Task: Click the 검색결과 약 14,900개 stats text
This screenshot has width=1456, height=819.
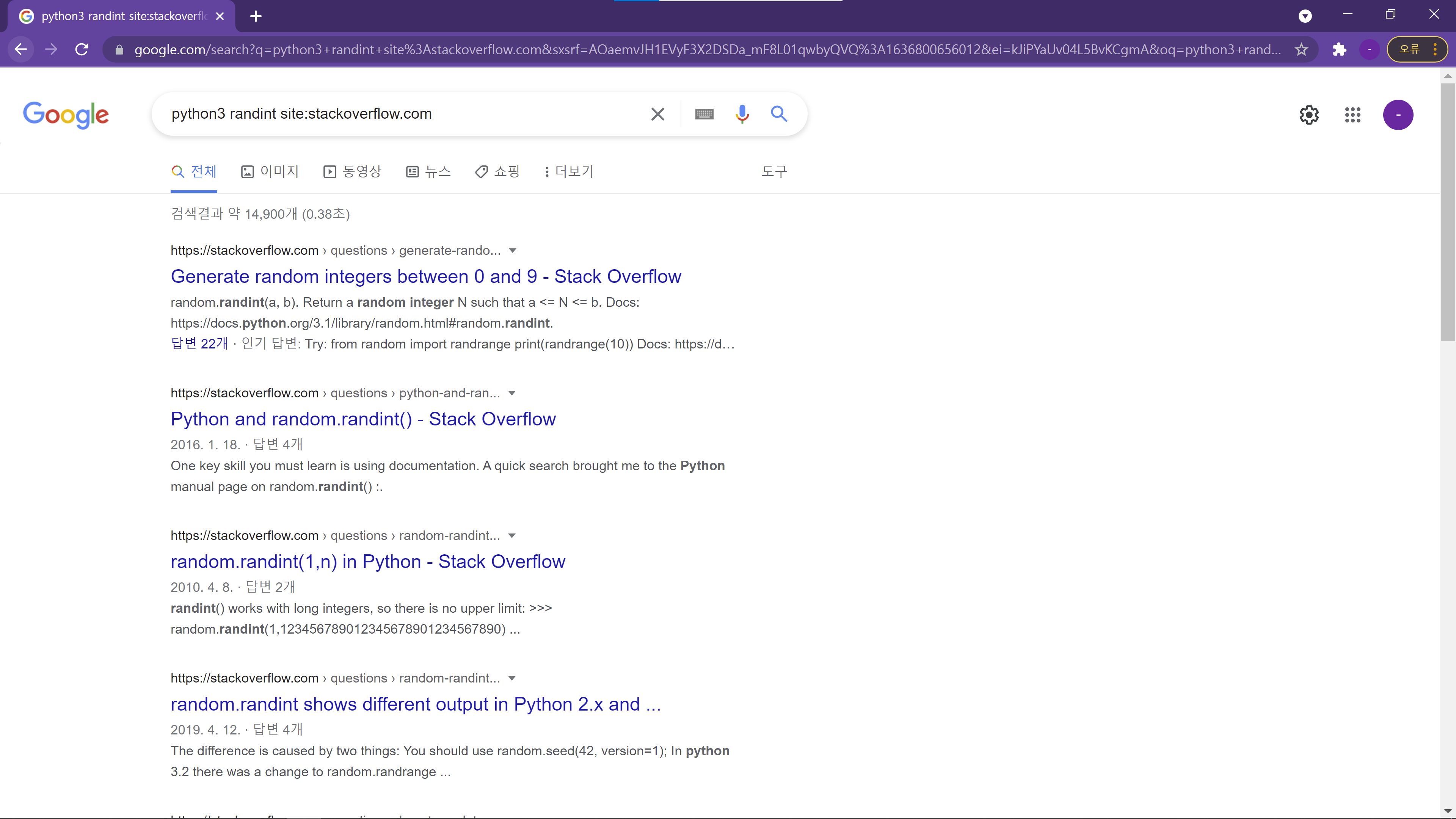Action: click(260, 213)
